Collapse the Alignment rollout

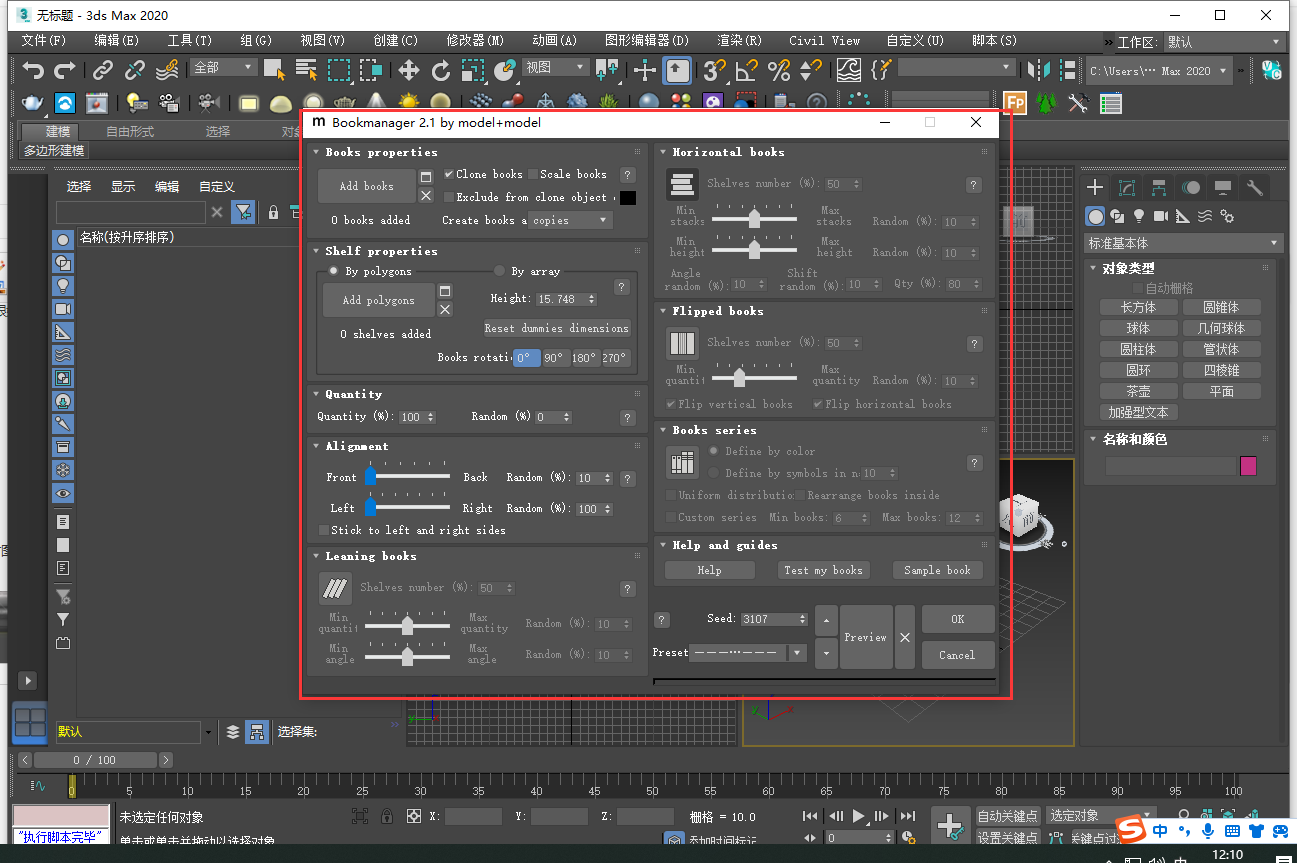tap(316, 446)
